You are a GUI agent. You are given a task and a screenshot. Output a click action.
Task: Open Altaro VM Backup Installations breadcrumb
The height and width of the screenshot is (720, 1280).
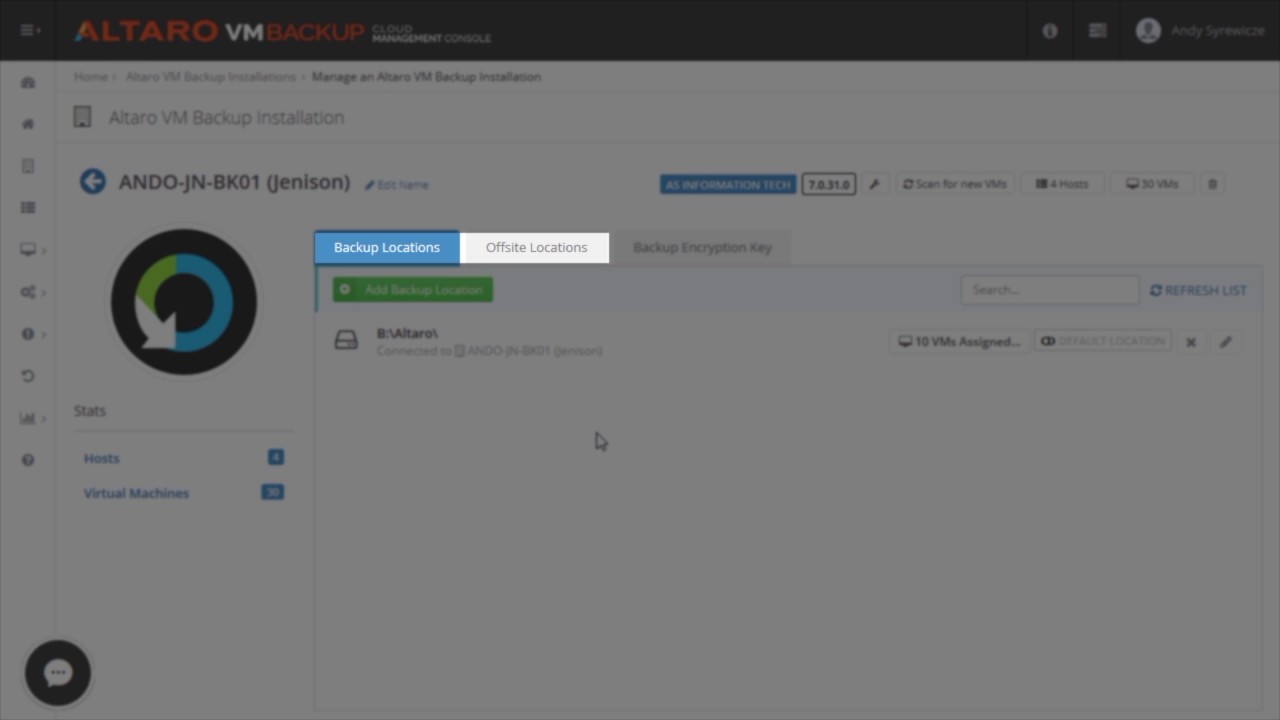[210, 77]
